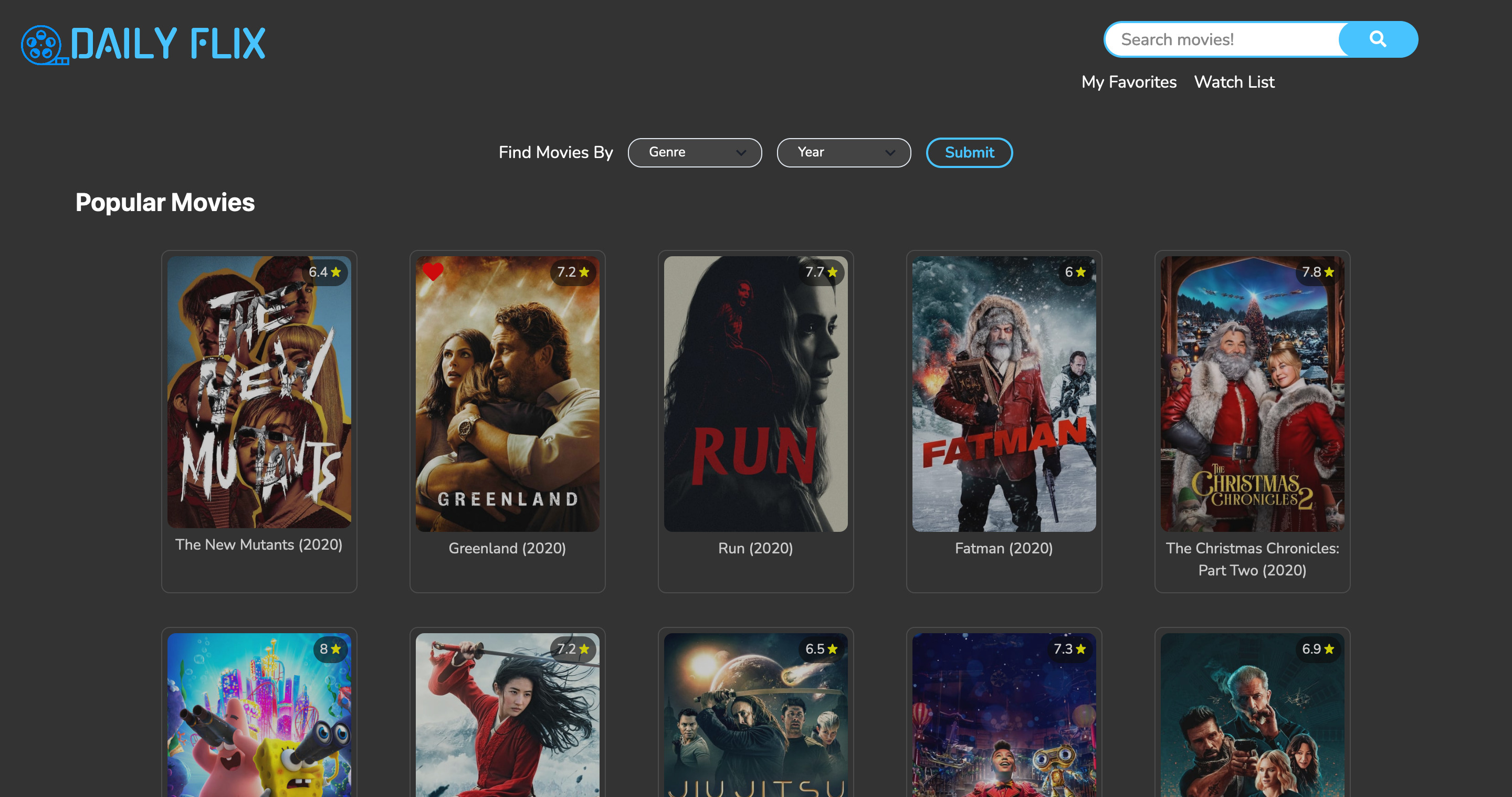Click the Run (2020) title
This screenshot has height=797, width=1512.
coord(755,548)
